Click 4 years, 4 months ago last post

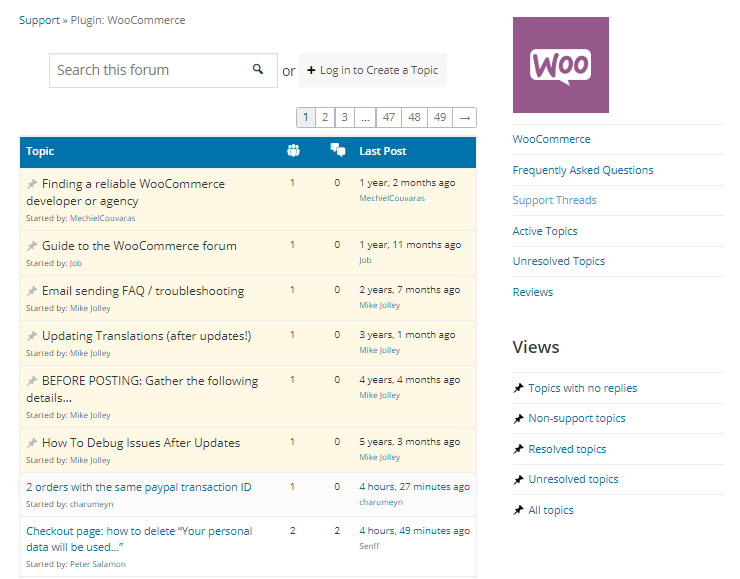pos(410,380)
